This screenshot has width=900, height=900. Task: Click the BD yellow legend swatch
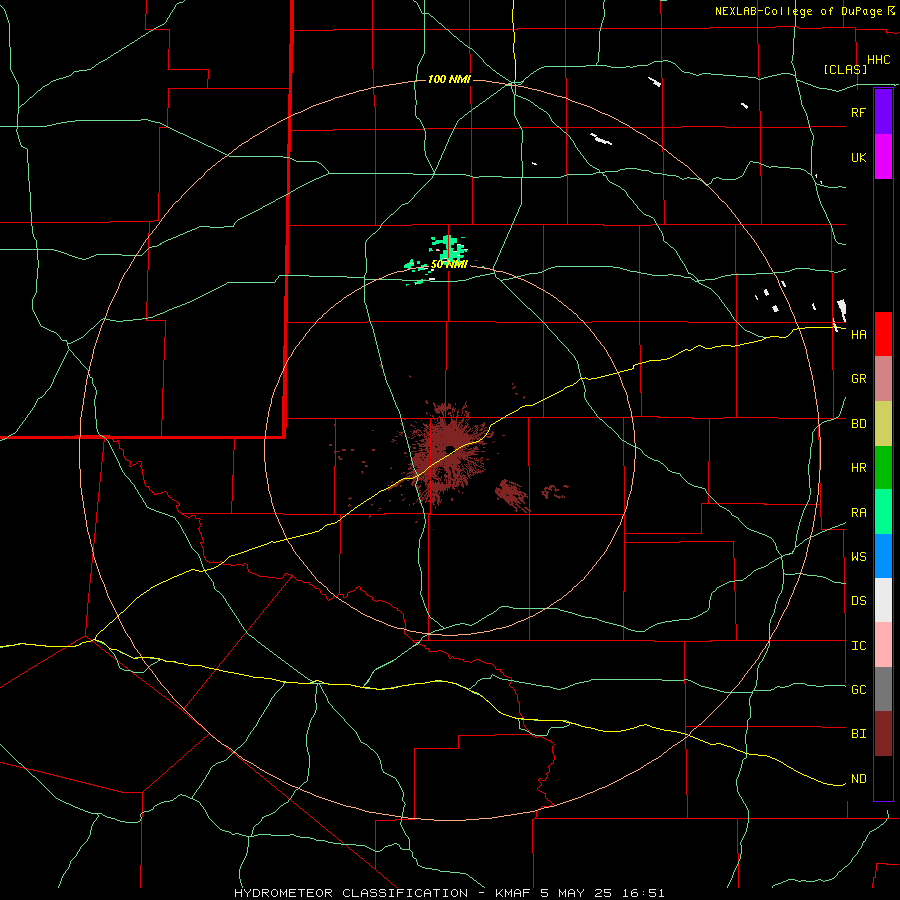pyautogui.click(x=883, y=424)
